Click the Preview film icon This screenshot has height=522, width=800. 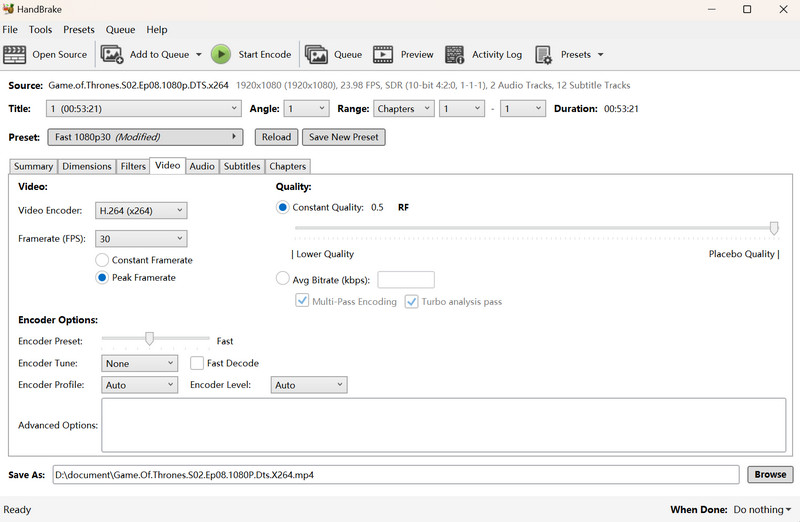click(x=384, y=54)
